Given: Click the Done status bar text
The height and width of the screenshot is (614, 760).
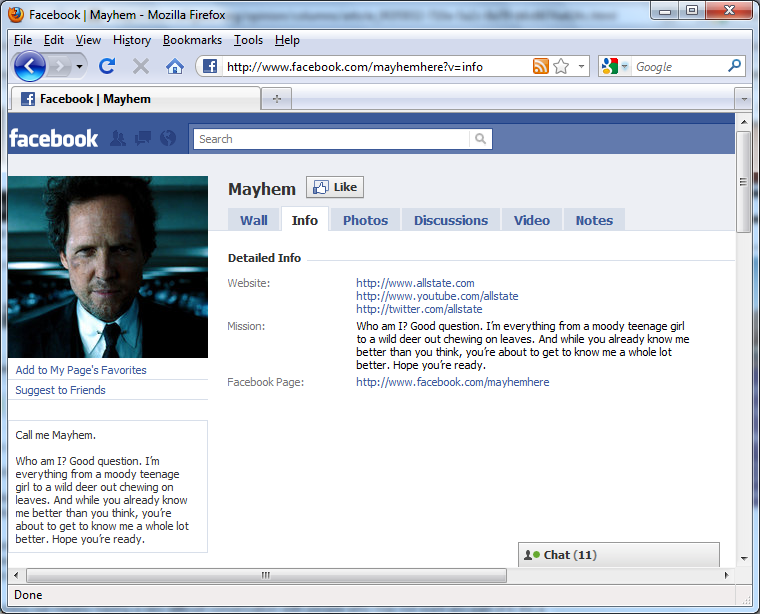Looking at the screenshot, I should [28, 595].
